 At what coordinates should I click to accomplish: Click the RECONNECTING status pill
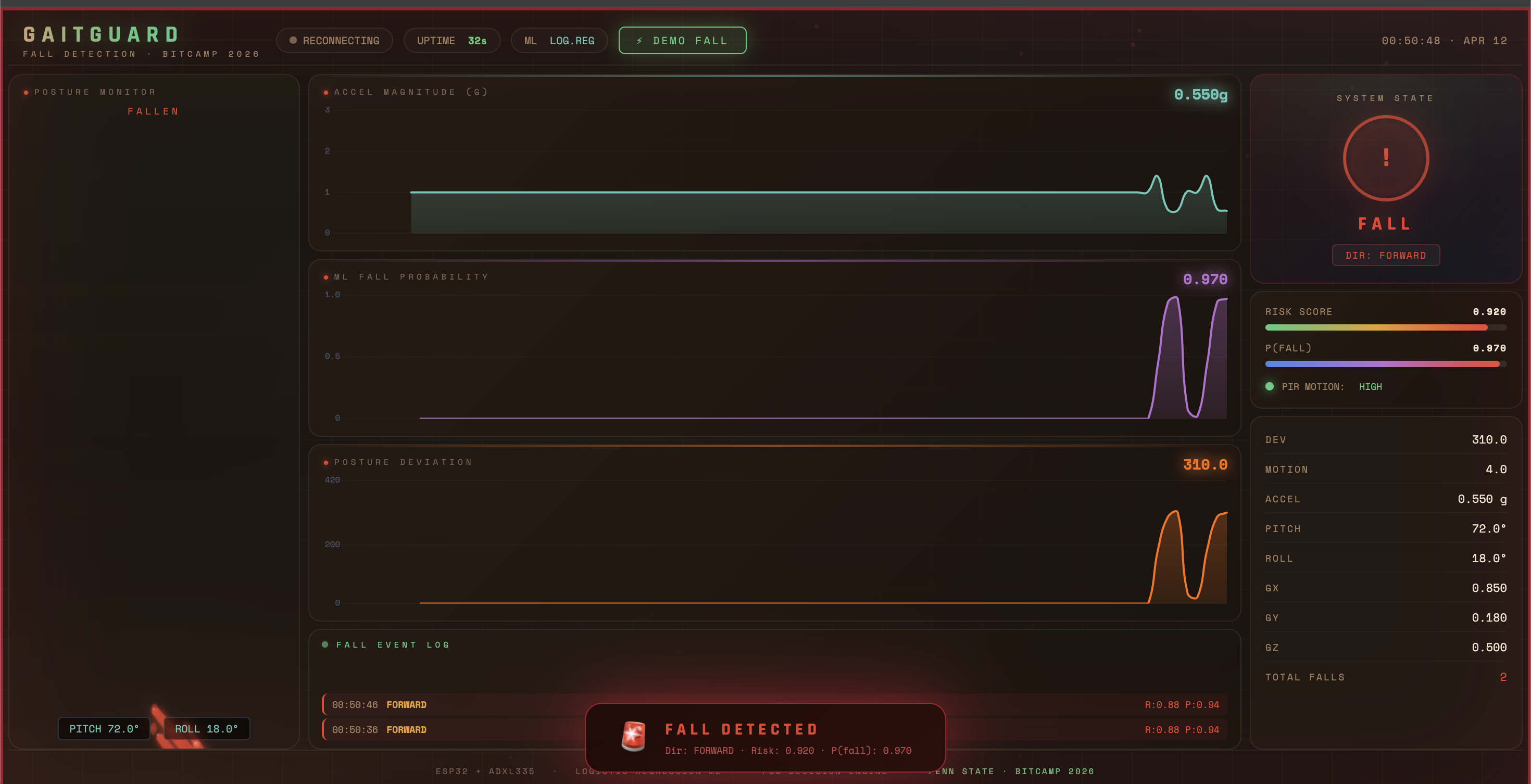[334, 41]
